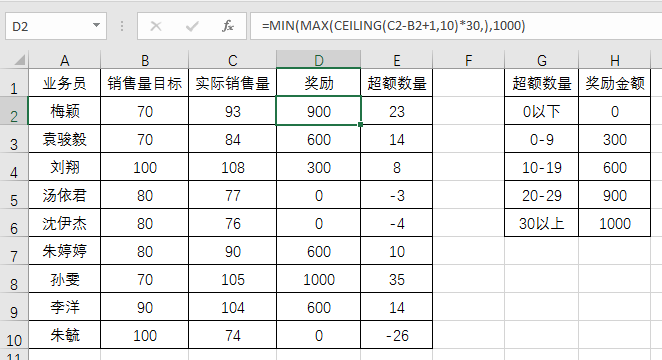Click the actual sales value 108

[233, 167]
